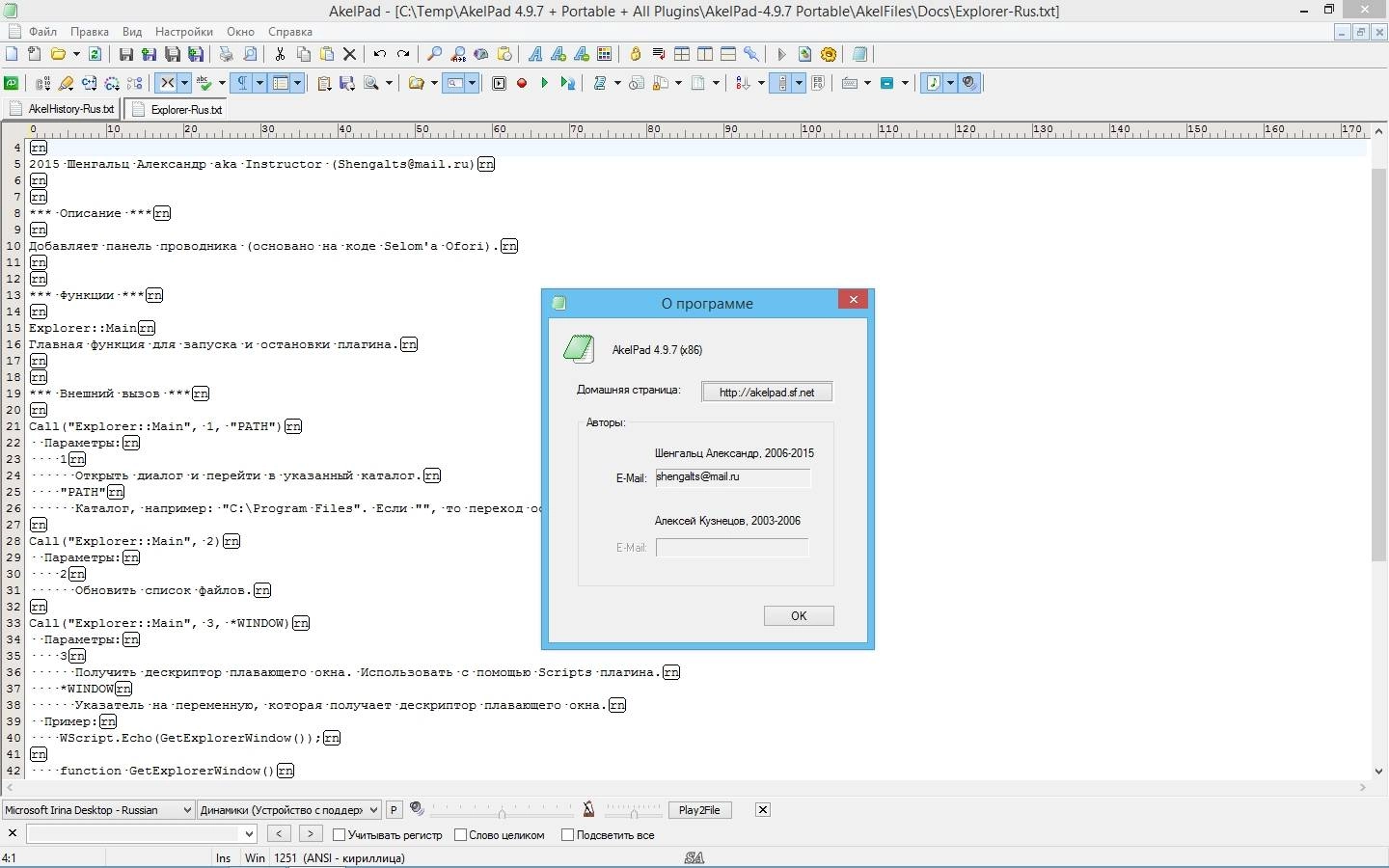Cut selection with the scissors icon
The width and height of the screenshot is (1389, 868).
[280, 54]
